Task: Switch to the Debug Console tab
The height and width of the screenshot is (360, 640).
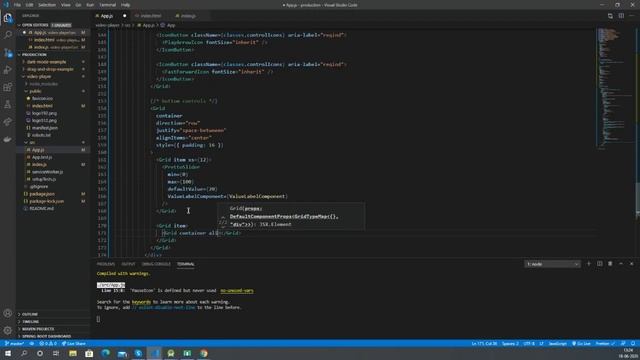Action: point(156,264)
